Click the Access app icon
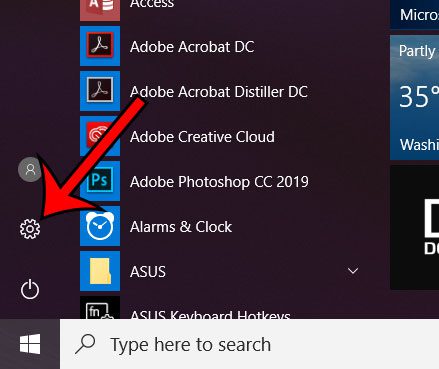Image resolution: width=439 pixels, height=369 pixels. 100,10
